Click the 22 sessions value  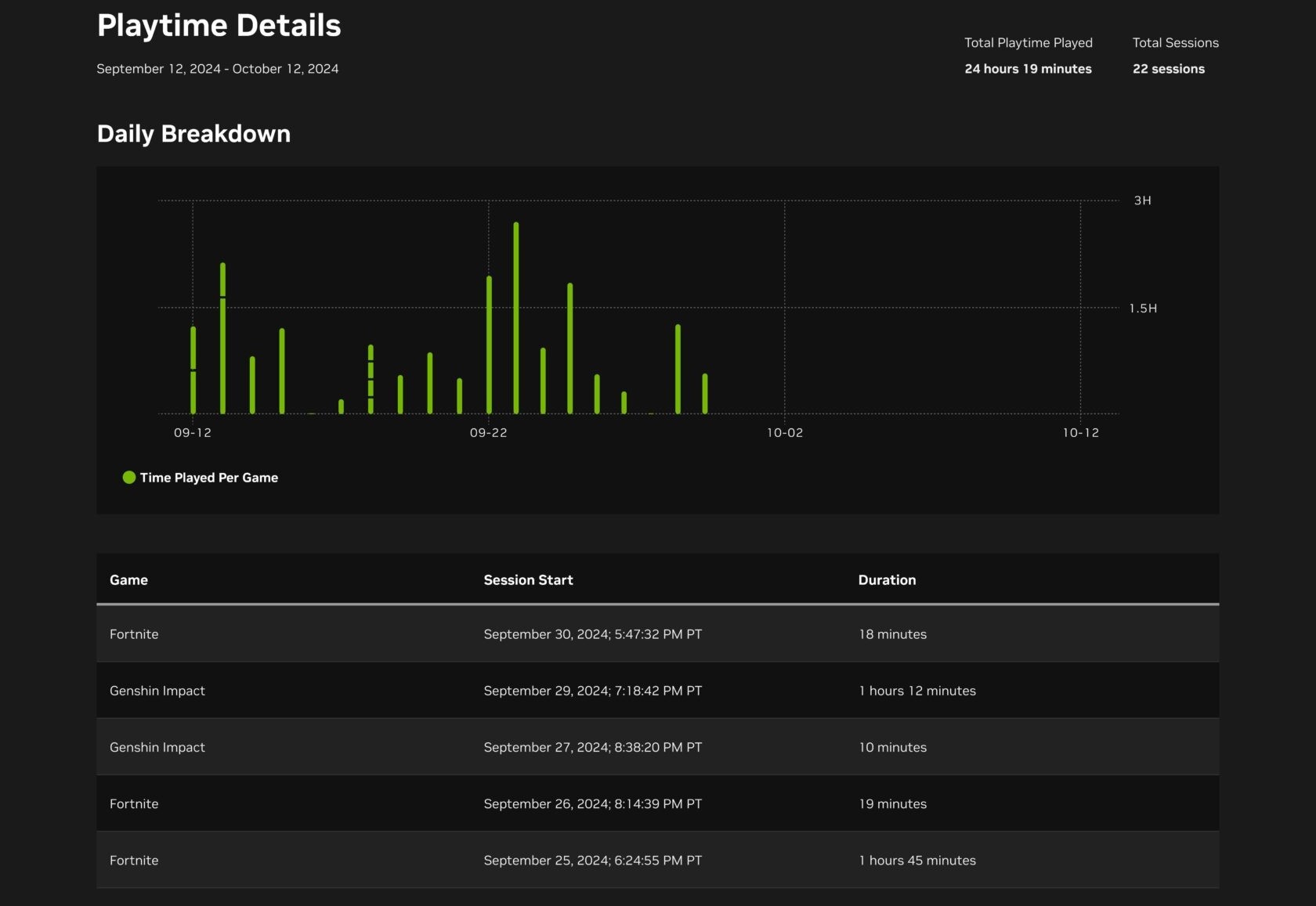click(1169, 69)
